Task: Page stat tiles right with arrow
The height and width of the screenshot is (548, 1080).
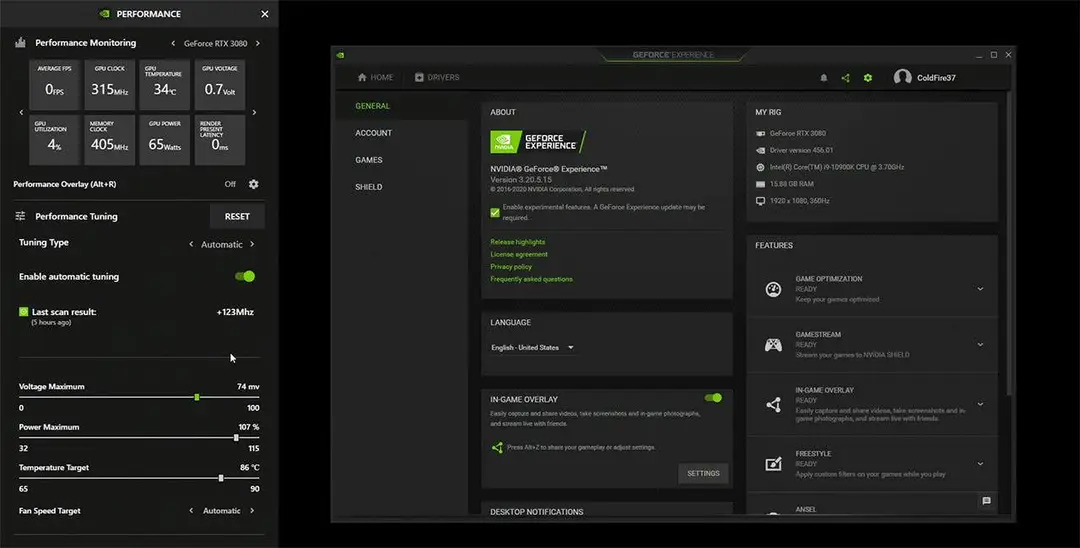Action: point(254,112)
